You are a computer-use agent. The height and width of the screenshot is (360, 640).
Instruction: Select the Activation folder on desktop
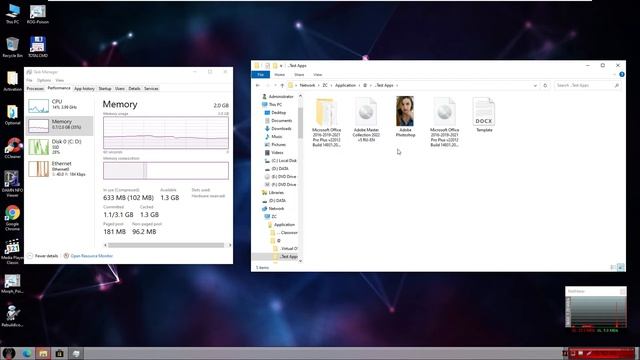coord(12,81)
